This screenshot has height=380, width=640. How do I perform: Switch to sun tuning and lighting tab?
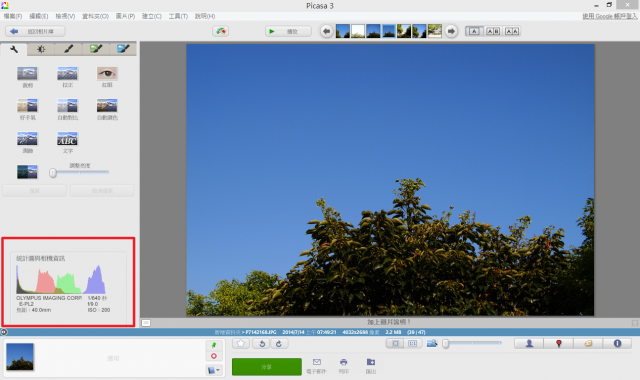(41, 49)
